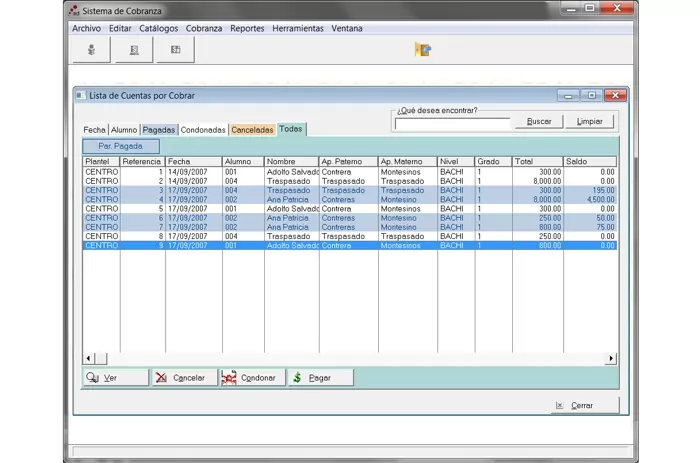This screenshot has width=700, height=463.
Task: Click the third toolbar icon button
Action: pyautogui.click(x=175, y=50)
